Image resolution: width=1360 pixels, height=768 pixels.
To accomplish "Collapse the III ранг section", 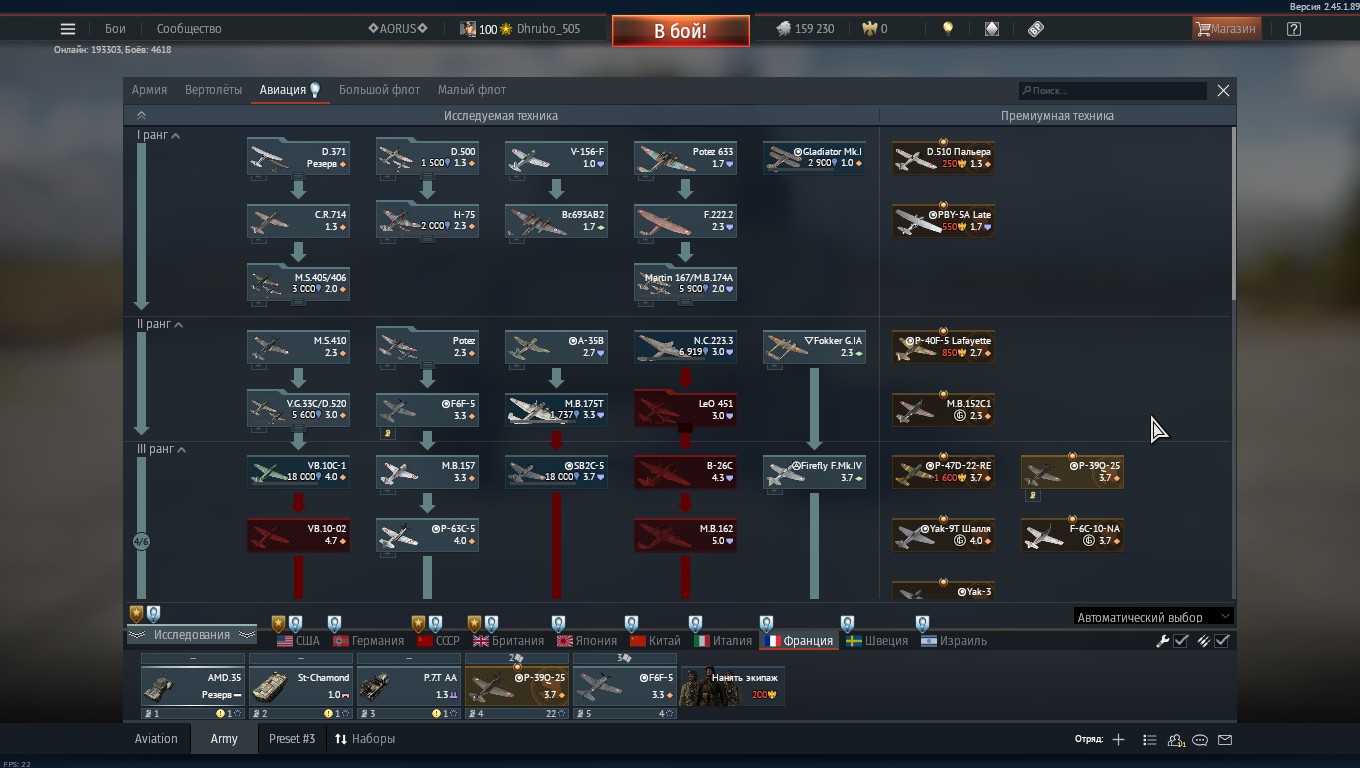I will 162,450.
